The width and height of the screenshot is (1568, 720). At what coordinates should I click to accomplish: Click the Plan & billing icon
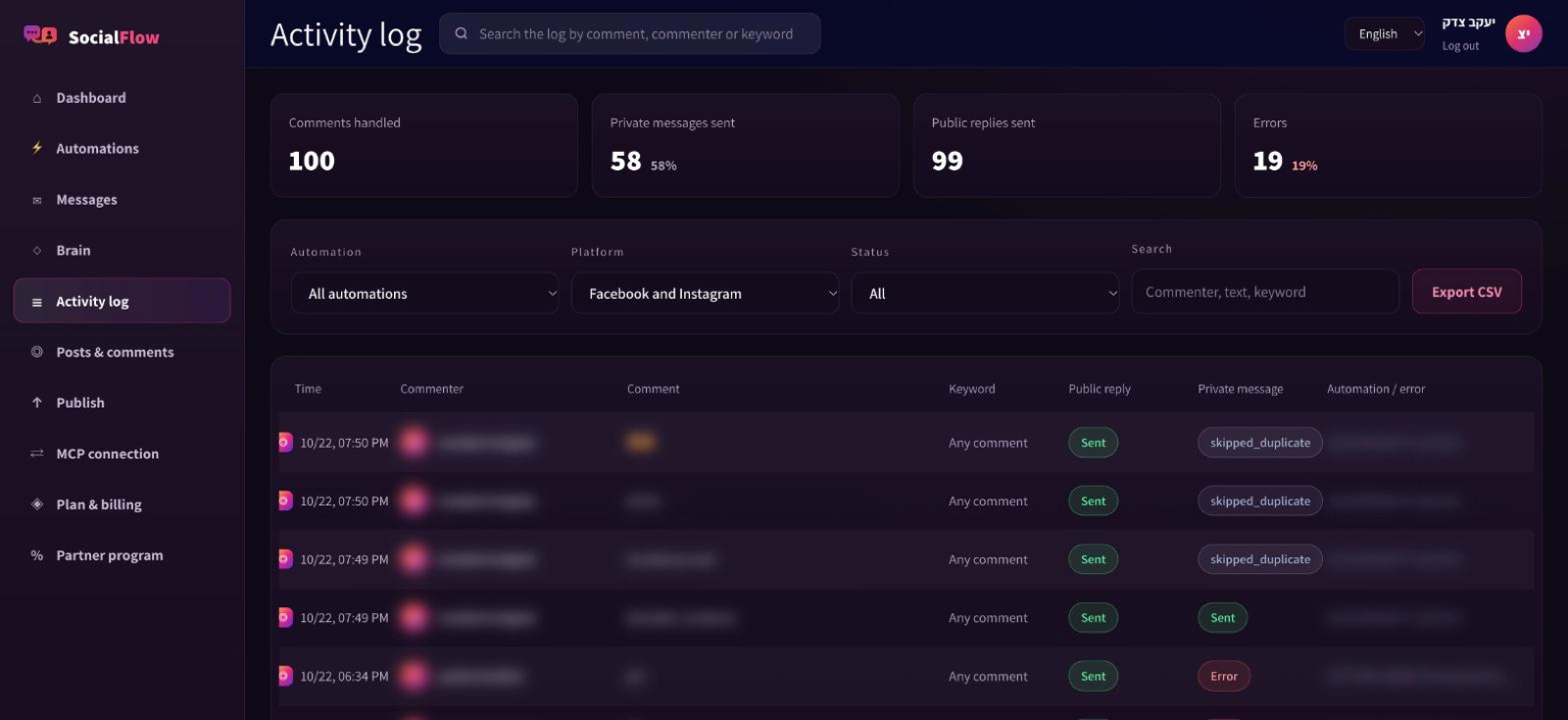(x=37, y=504)
